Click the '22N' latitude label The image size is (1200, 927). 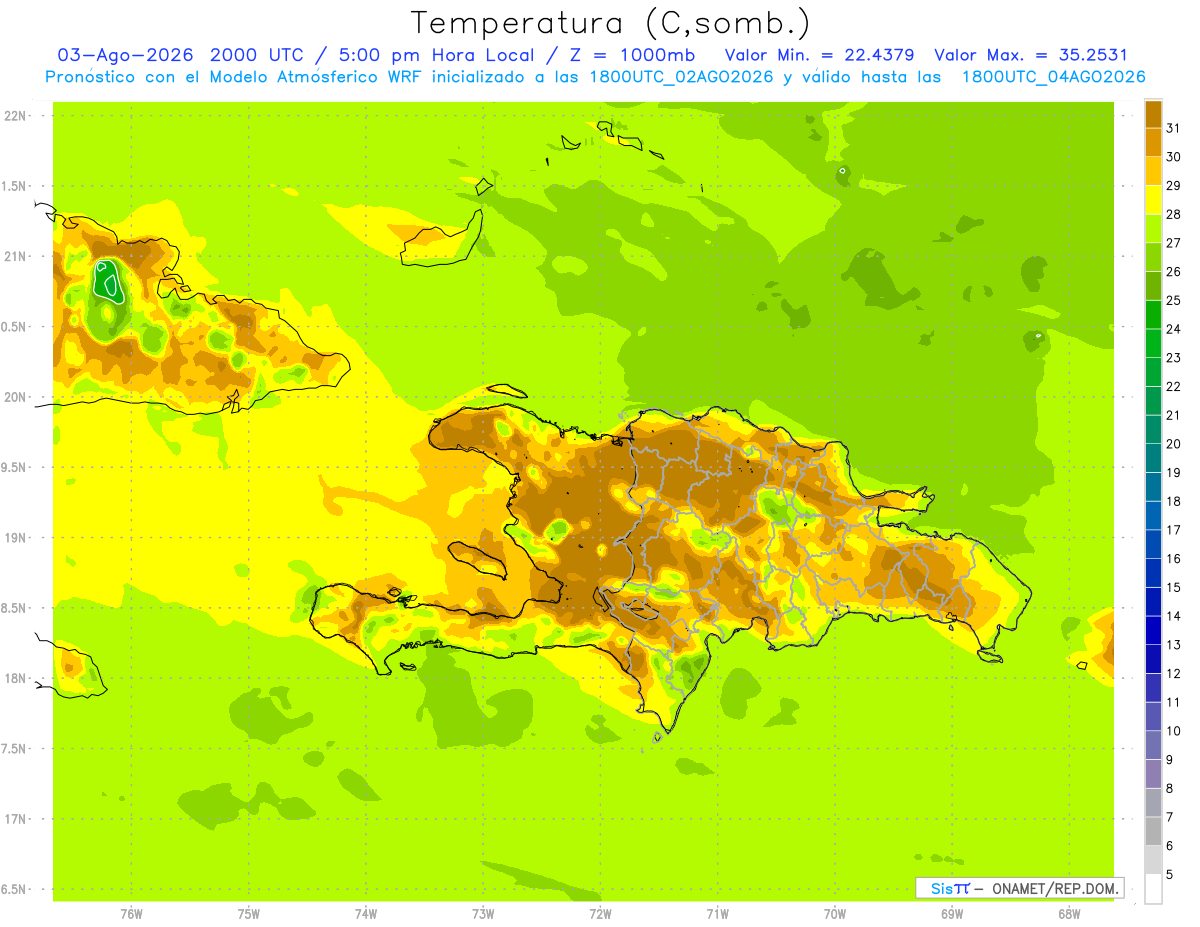pos(14,116)
